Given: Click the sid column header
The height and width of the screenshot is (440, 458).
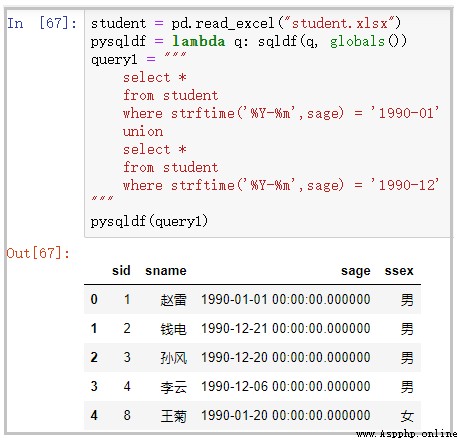Looking at the screenshot, I should [121, 270].
